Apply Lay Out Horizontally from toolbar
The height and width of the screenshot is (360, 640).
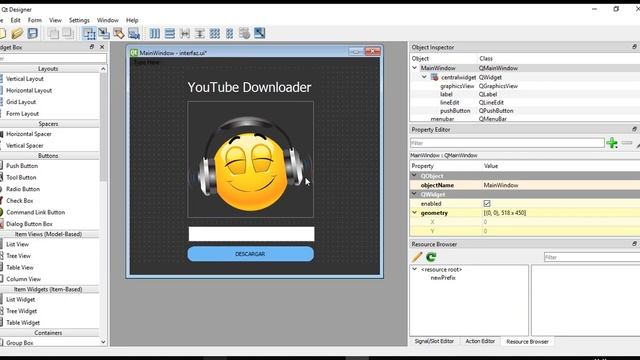pos(155,33)
